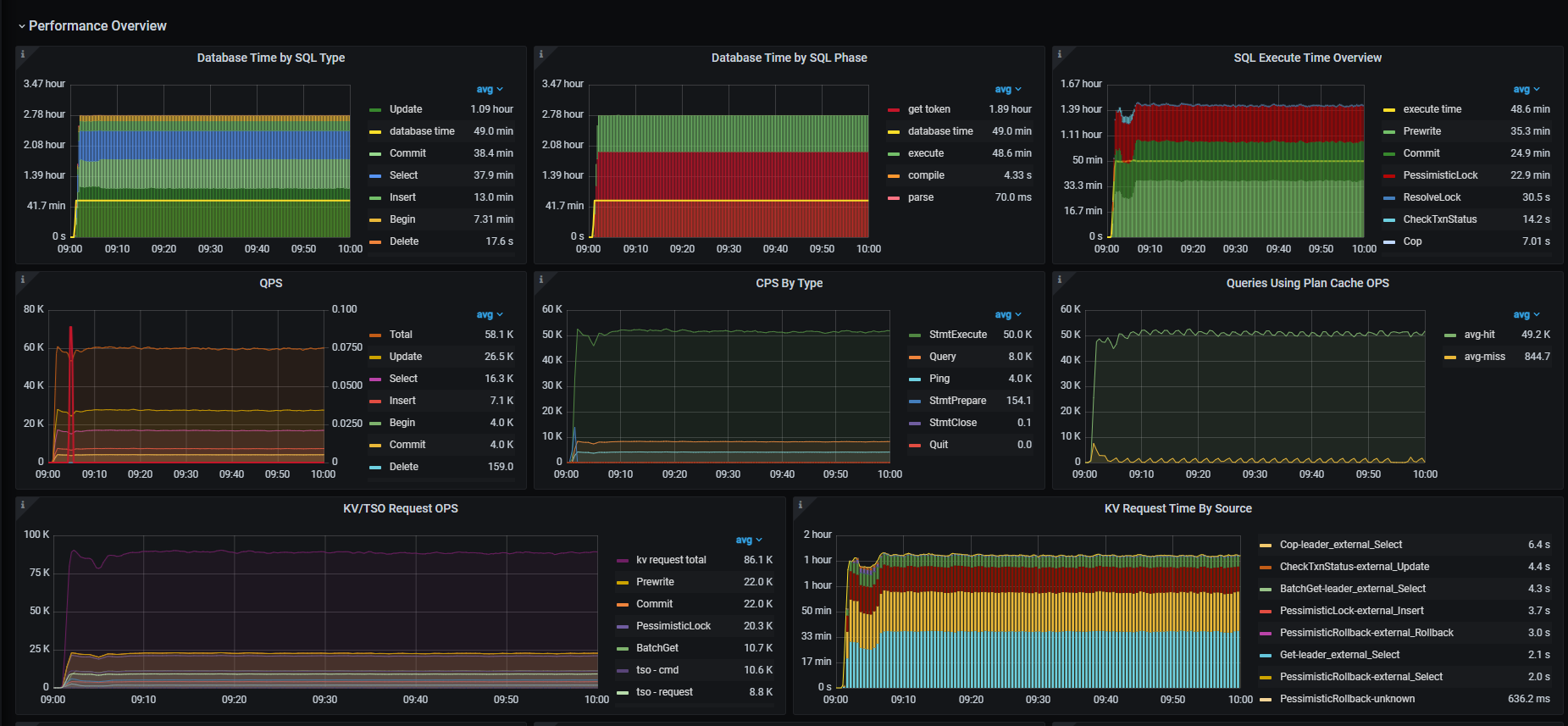Click info icon on SQL Execute Time Overview panel

(1060, 54)
